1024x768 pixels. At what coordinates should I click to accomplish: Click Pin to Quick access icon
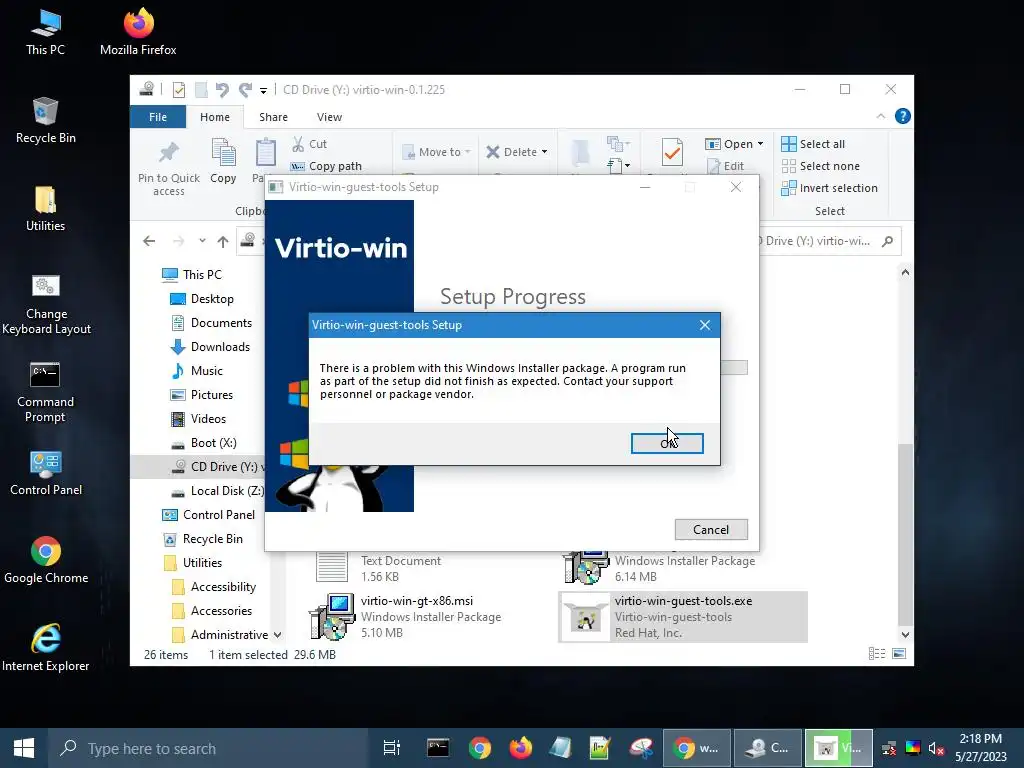tap(168, 153)
